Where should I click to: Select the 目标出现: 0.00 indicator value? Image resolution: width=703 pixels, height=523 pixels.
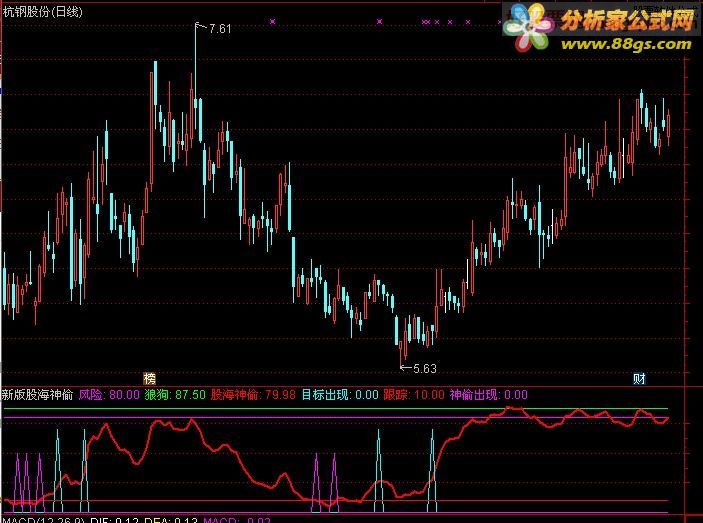[340, 395]
